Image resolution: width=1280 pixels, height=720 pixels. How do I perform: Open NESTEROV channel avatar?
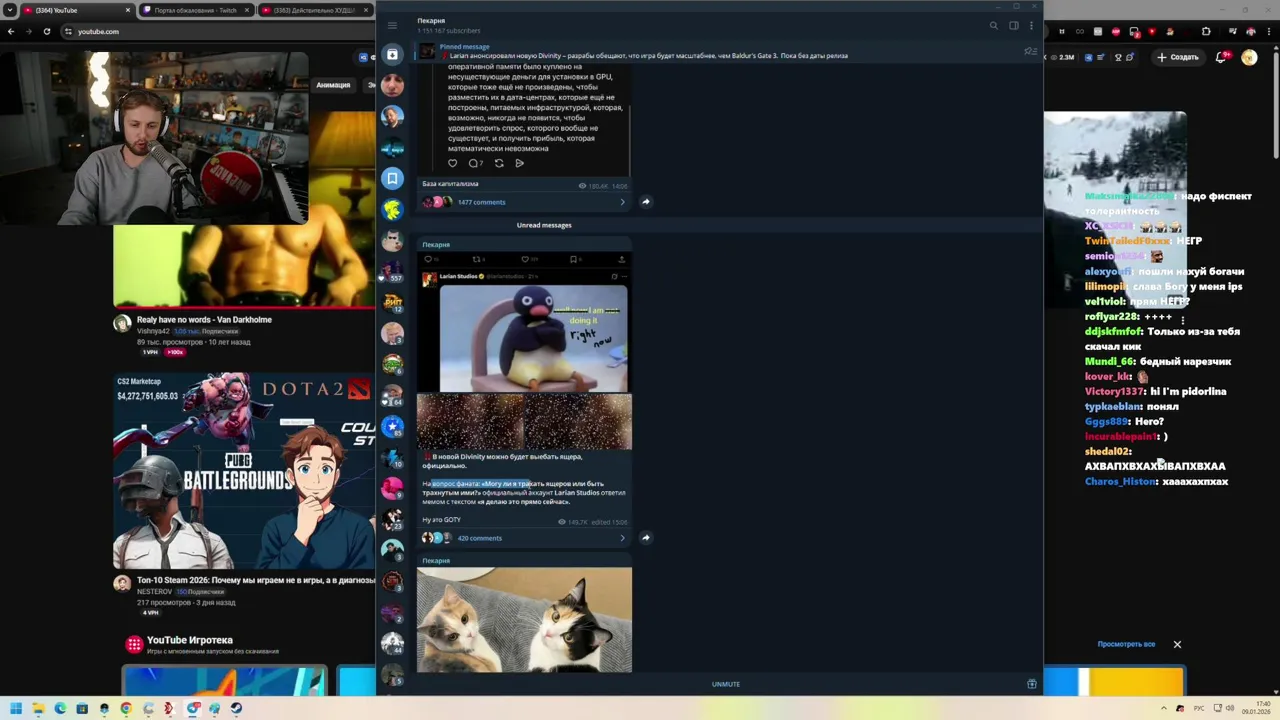click(122, 583)
